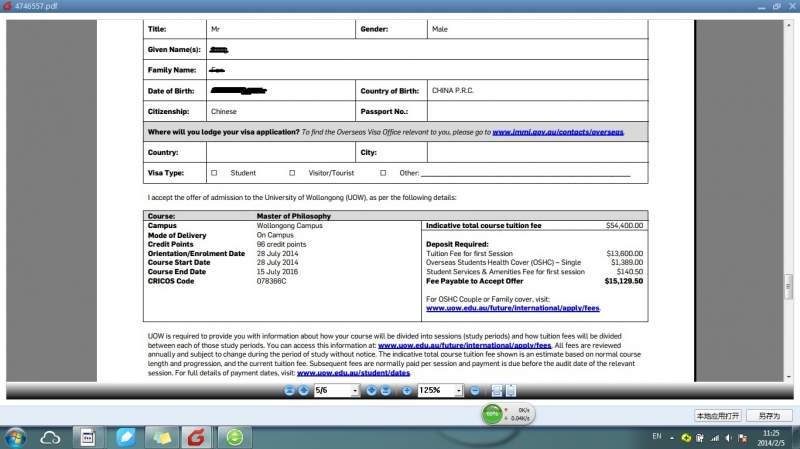800x449 pixels.
Task: Click the zoom in plus button
Action: (407, 391)
